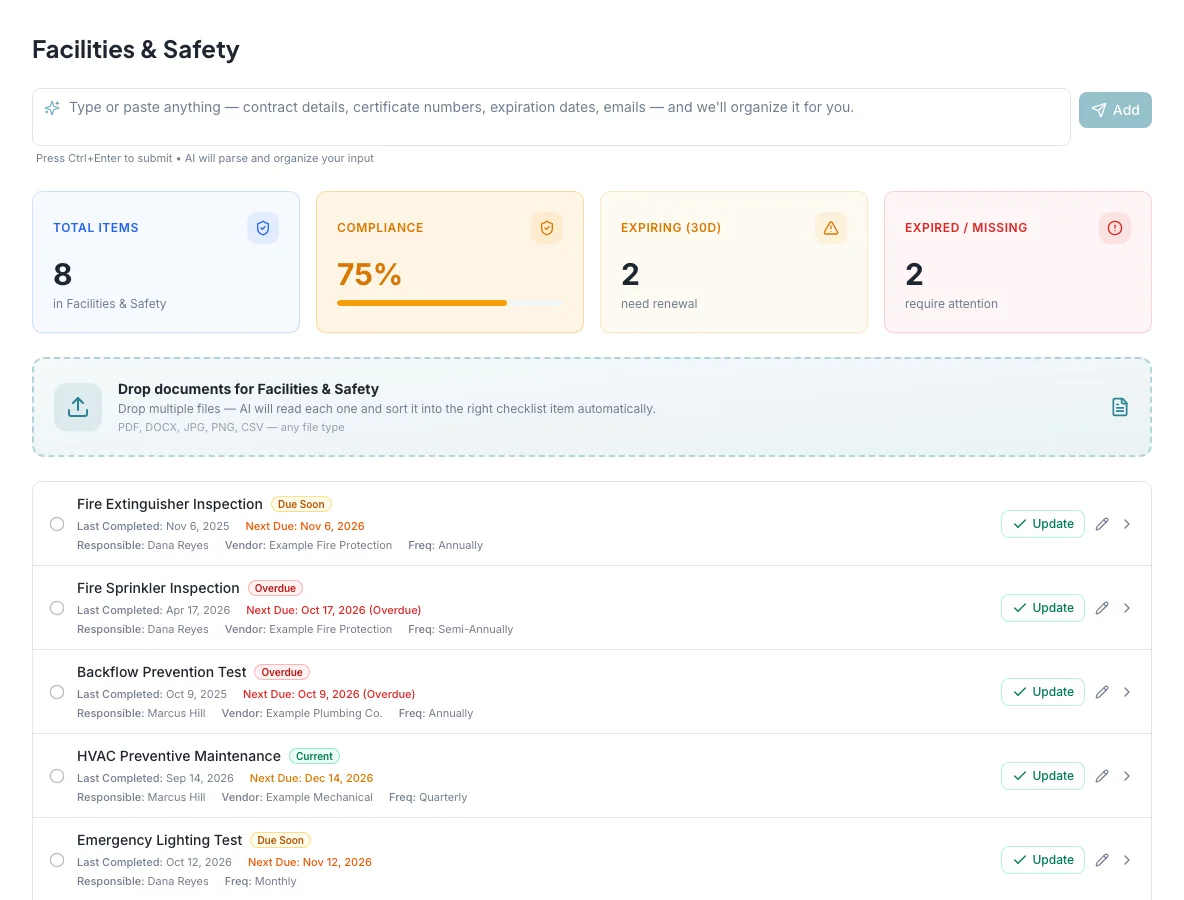This screenshot has height=900, width=1184.
Task: Open the Expiring (30D) card
Action: 734,262
